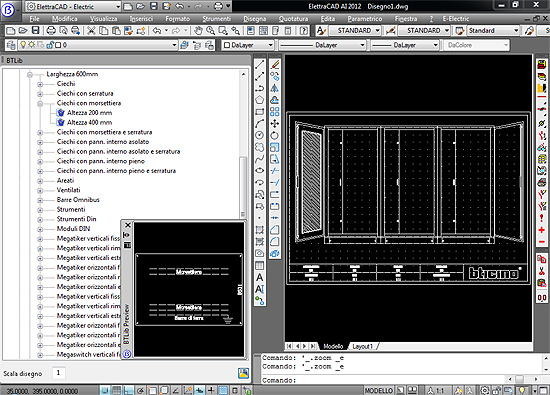Image resolution: width=550 pixels, height=395 pixels.
Task: Open the workspace dropdown ElettraCAD - Electric
Action: [74, 6]
